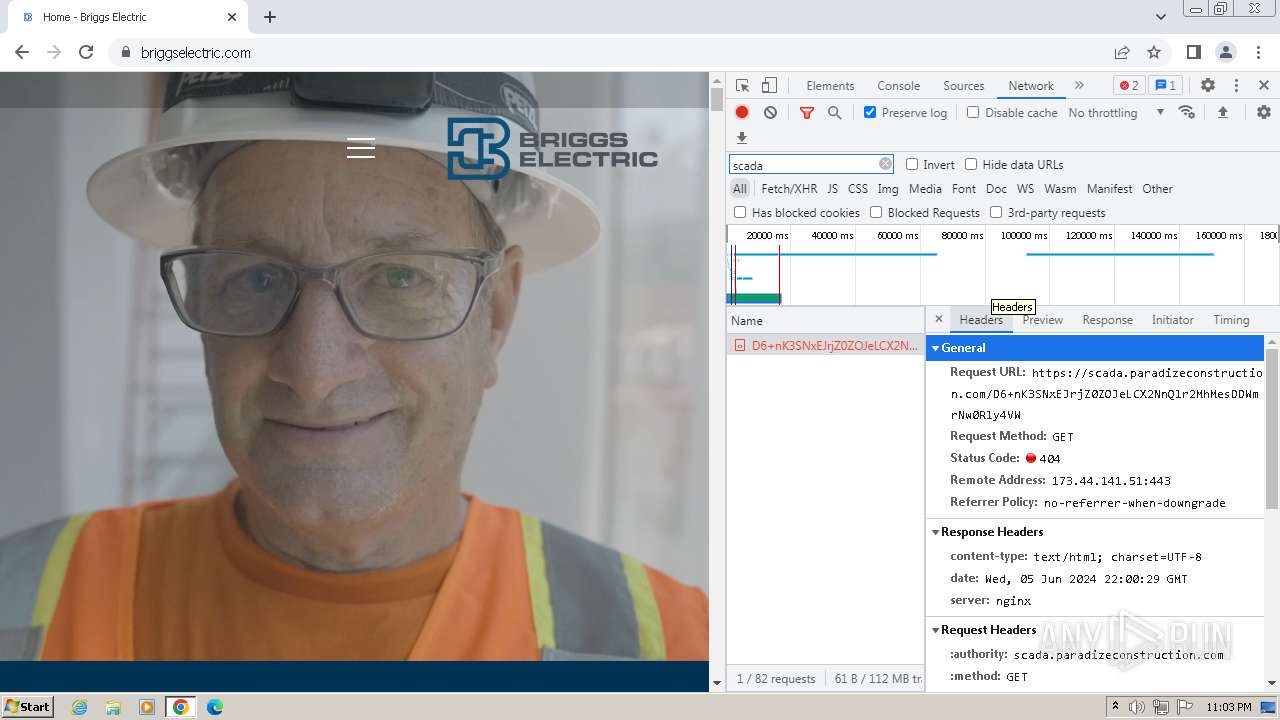Screen dimensions: 1280x720
Task: Toggle the device toolbar icon
Action: pos(769,86)
